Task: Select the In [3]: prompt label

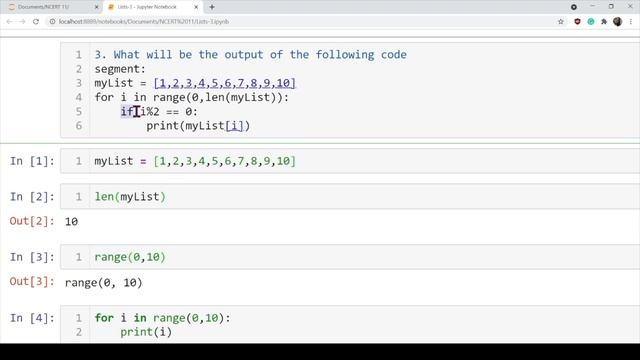Action: 32,257
